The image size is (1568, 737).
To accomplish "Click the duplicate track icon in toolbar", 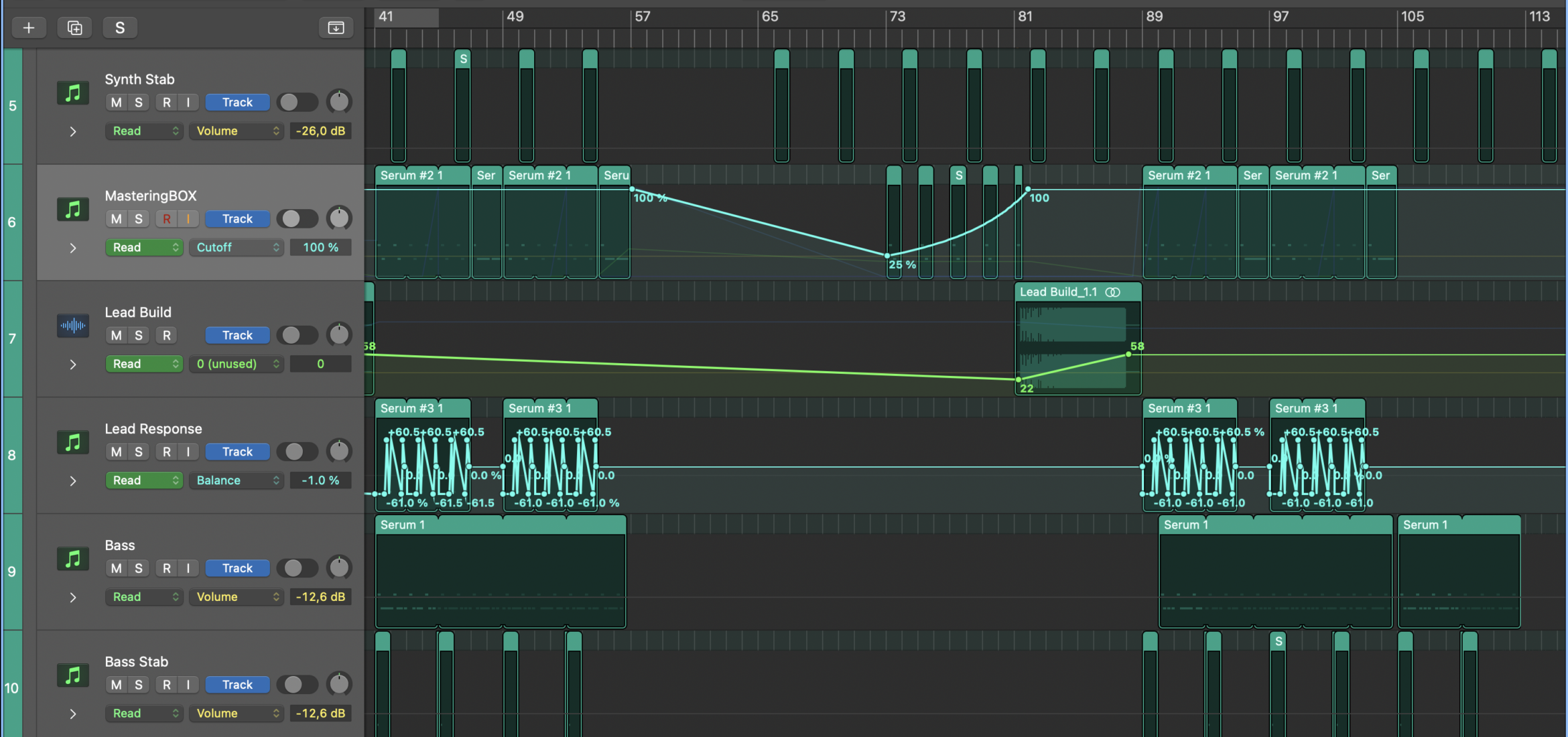I will point(74,27).
